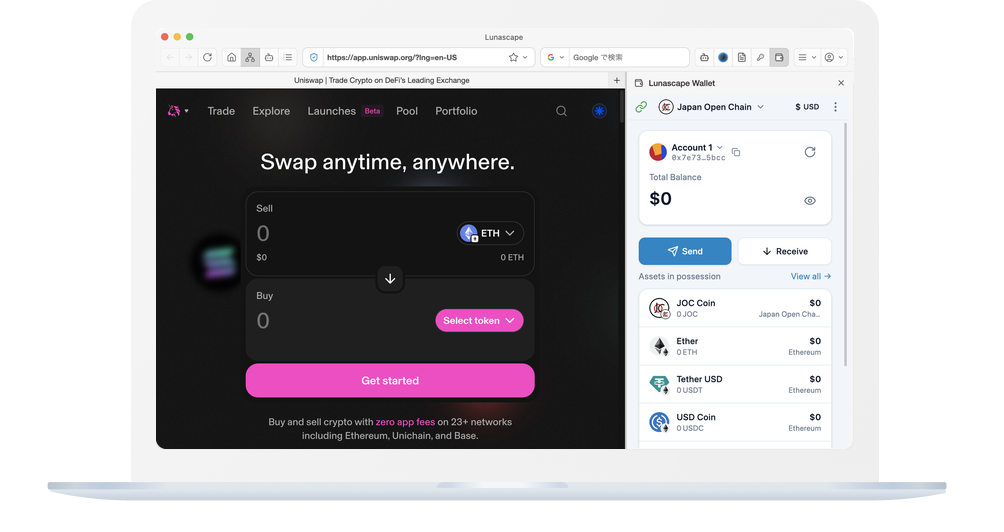Screen dimensions: 1004x532
Task: Click the Receive button
Action: (x=785, y=252)
